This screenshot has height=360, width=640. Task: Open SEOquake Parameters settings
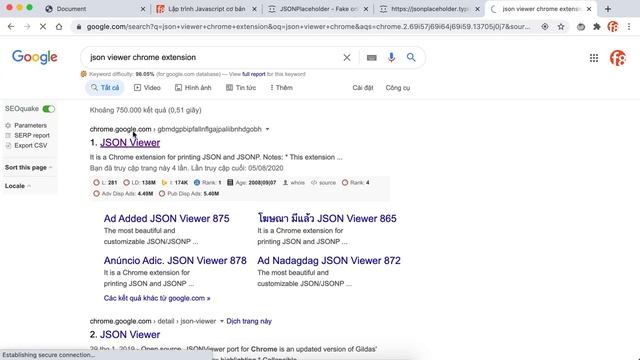click(x=30, y=125)
